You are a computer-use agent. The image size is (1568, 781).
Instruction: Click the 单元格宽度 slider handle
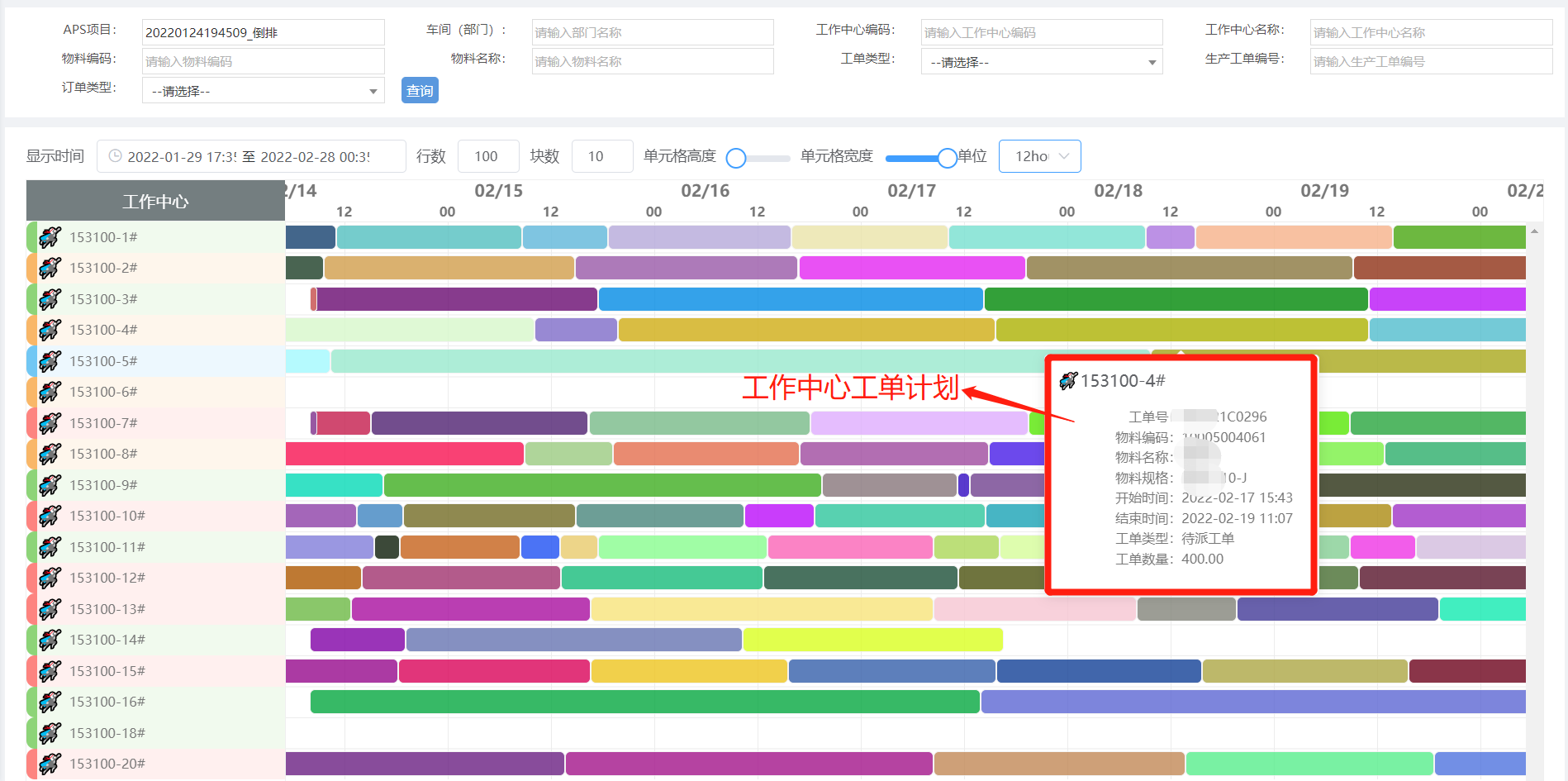pyautogui.click(x=947, y=158)
